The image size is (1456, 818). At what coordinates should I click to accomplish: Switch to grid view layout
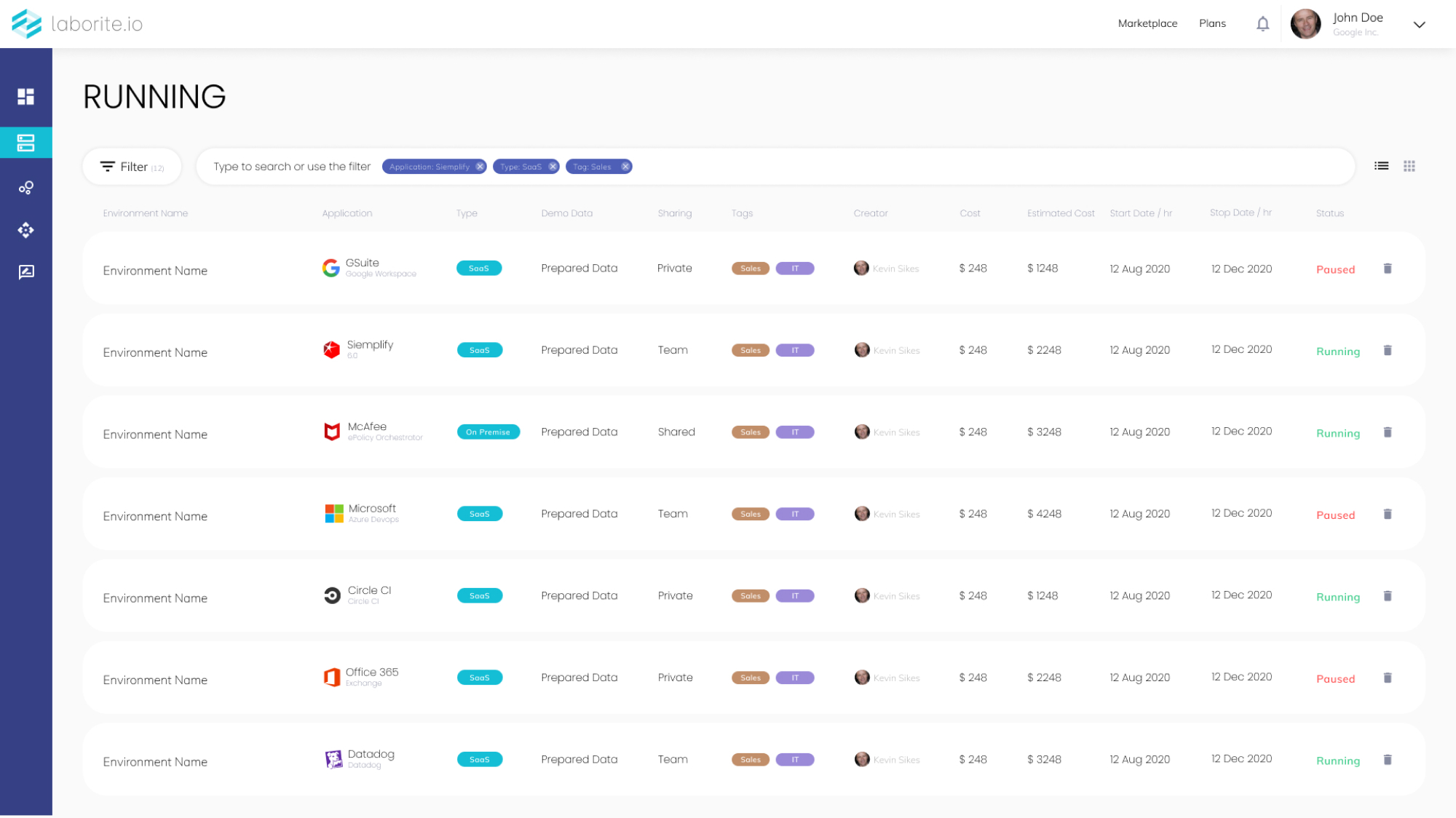tap(1409, 166)
